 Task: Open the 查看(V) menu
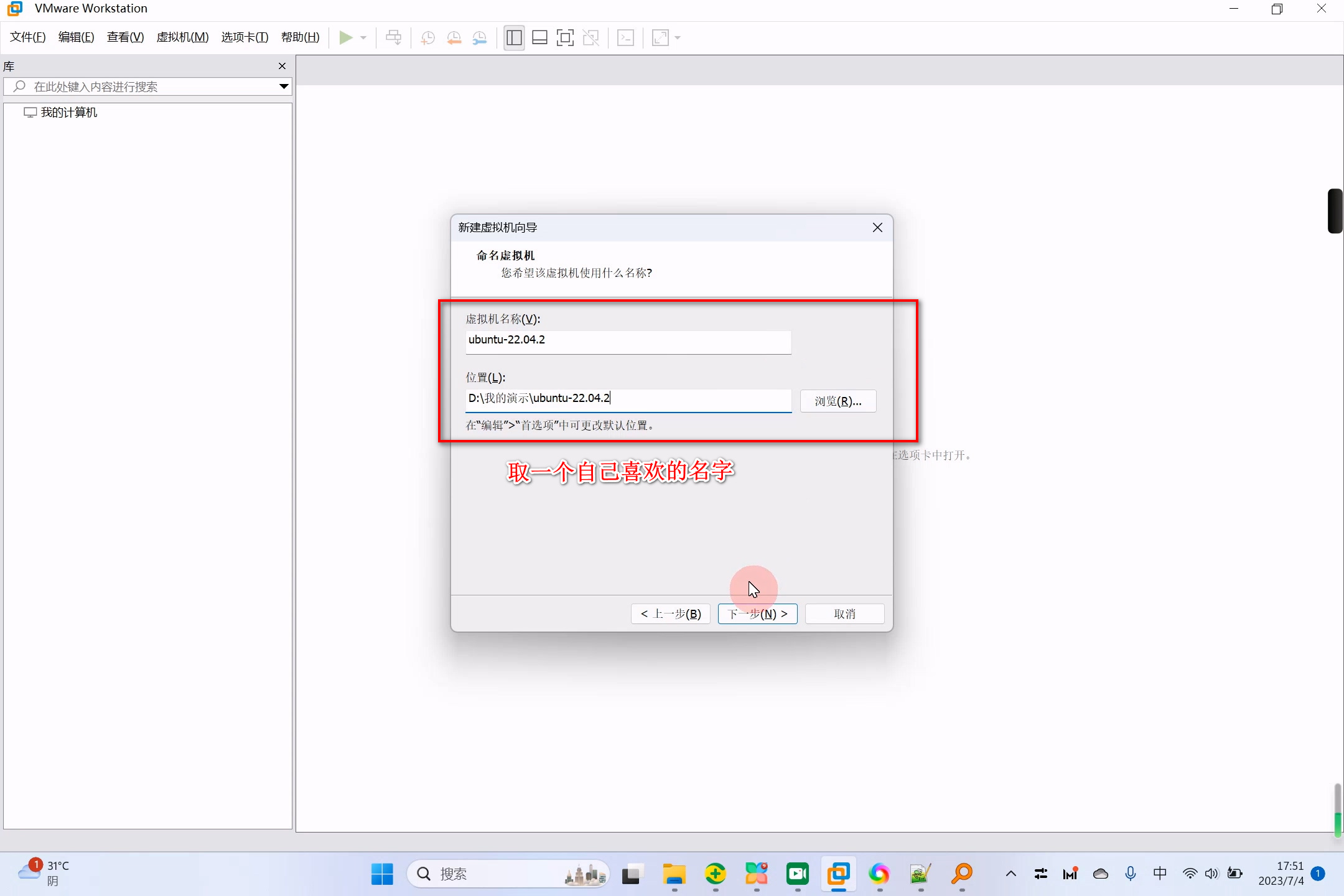coord(126,37)
